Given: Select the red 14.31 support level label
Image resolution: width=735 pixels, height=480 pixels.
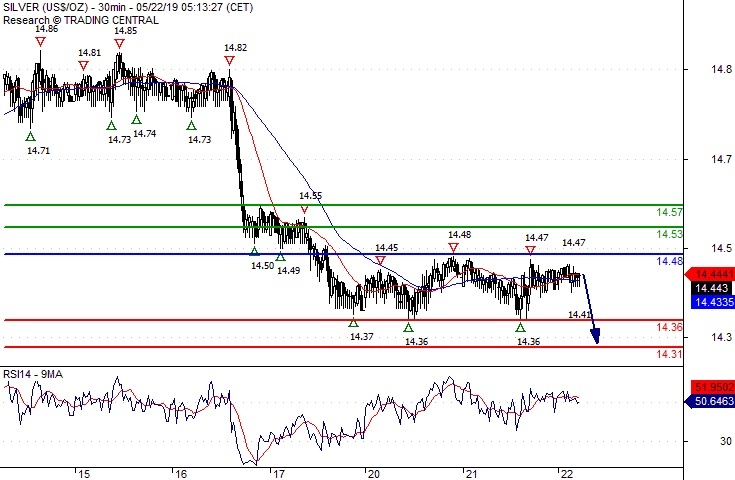Looking at the screenshot, I should pyautogui.click(x=669, y=354).
